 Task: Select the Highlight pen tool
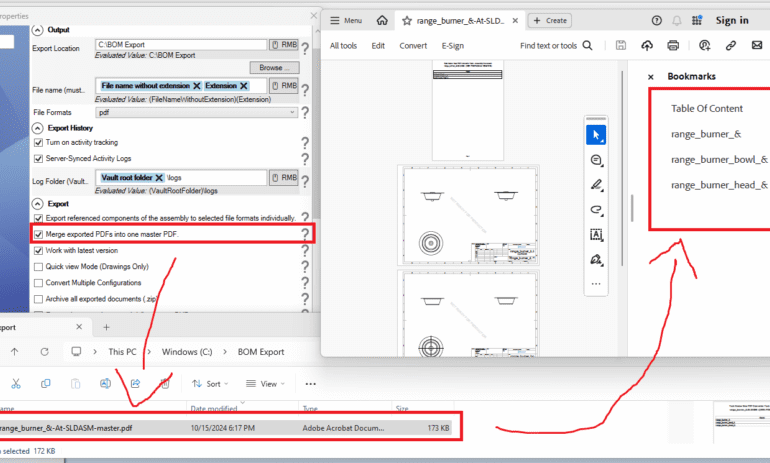pyautogui.click(x=596, y=185)
